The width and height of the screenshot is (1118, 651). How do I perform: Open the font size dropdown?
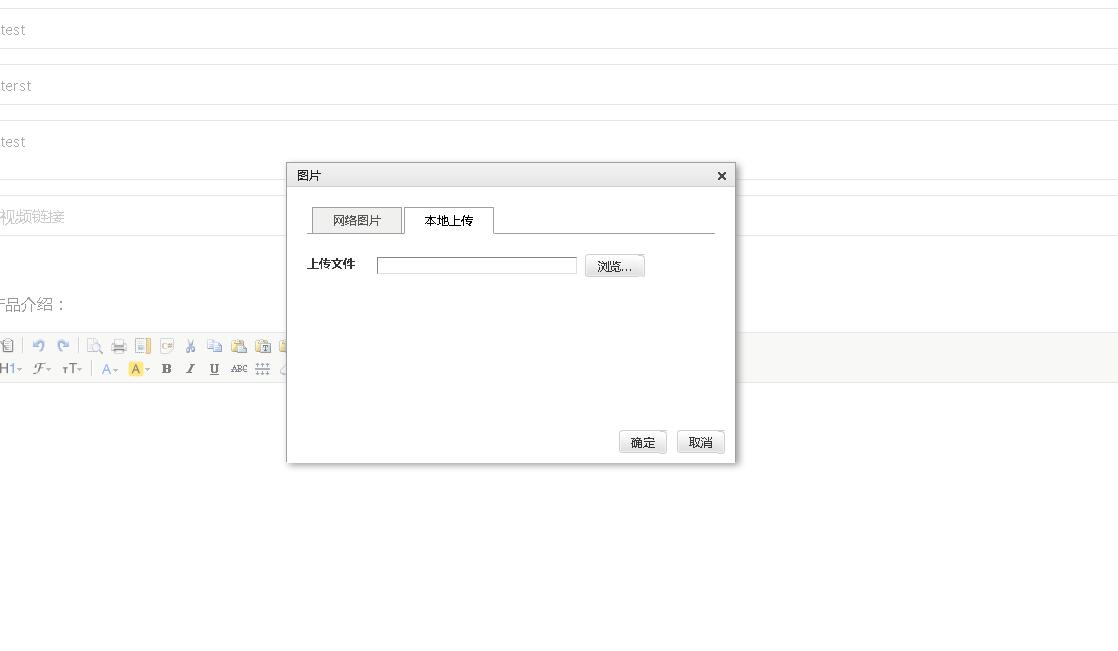pyautogui.click(x=71, y=369)
